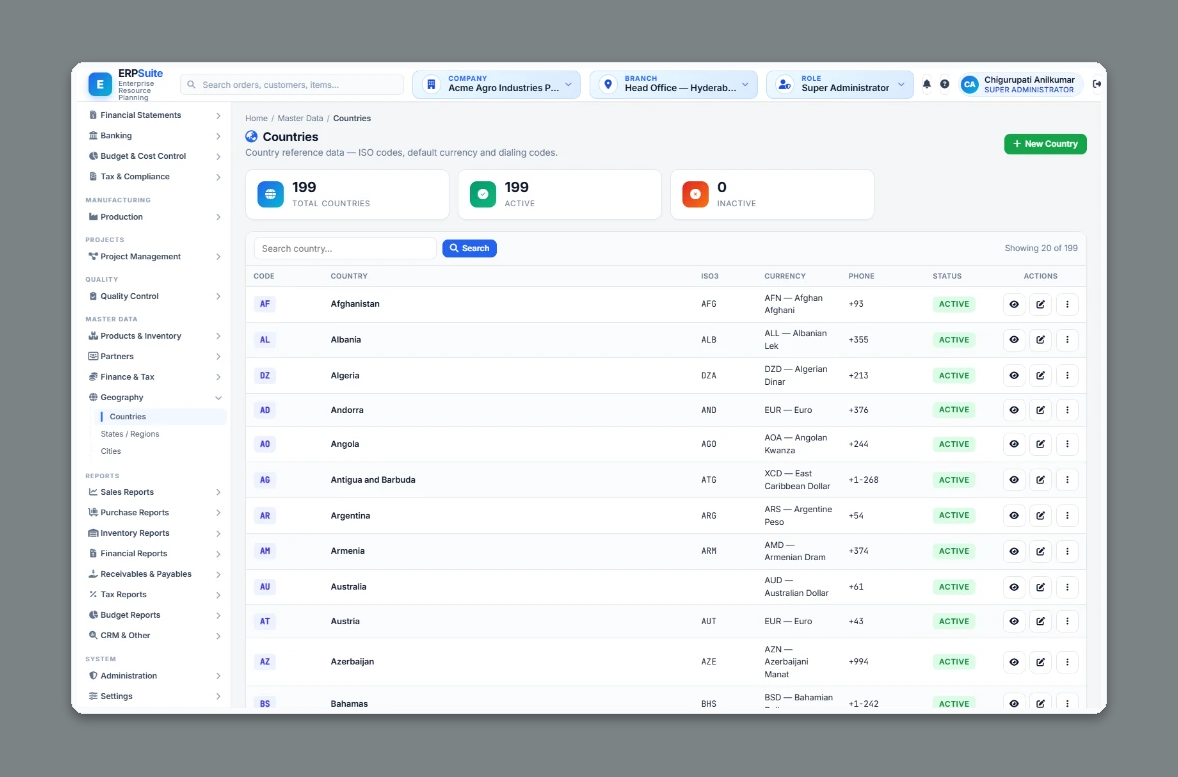Viewport: 1178px width, 777px height.
Task: Expand Financial Statements in sidebar
Action: click(x=156, y=115)
